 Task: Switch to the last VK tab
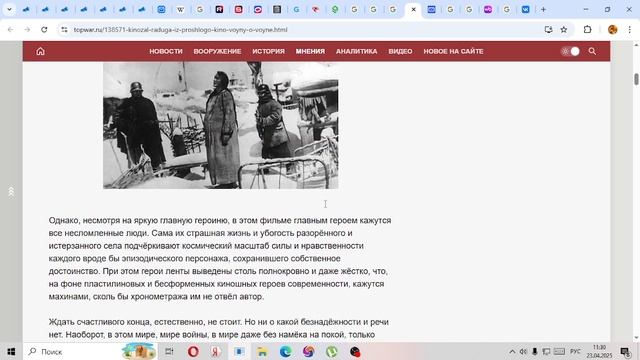tap(525, 9)
